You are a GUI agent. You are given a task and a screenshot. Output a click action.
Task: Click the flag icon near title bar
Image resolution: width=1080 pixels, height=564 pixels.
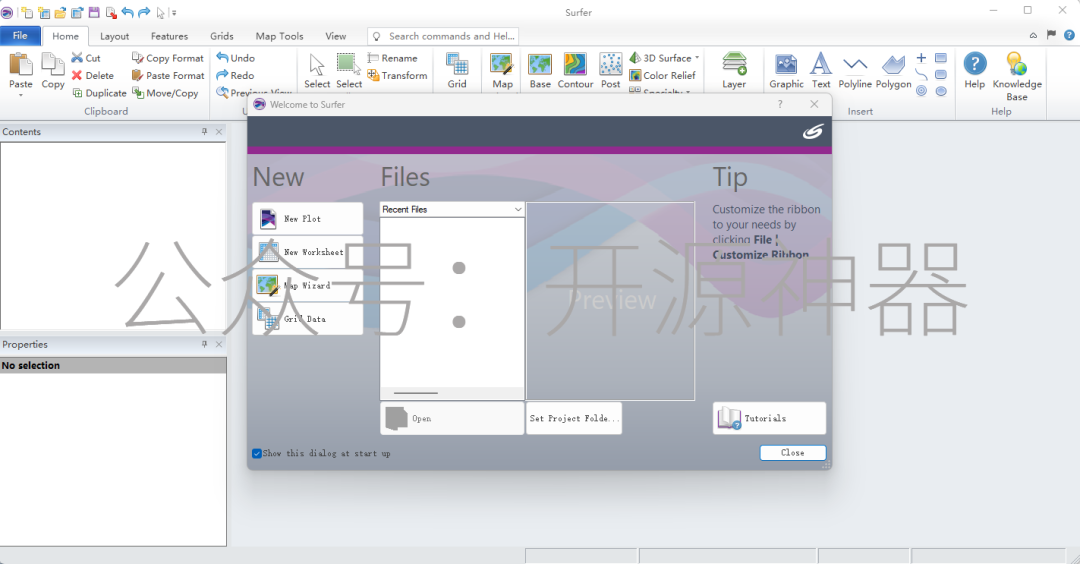(1051, 34)
